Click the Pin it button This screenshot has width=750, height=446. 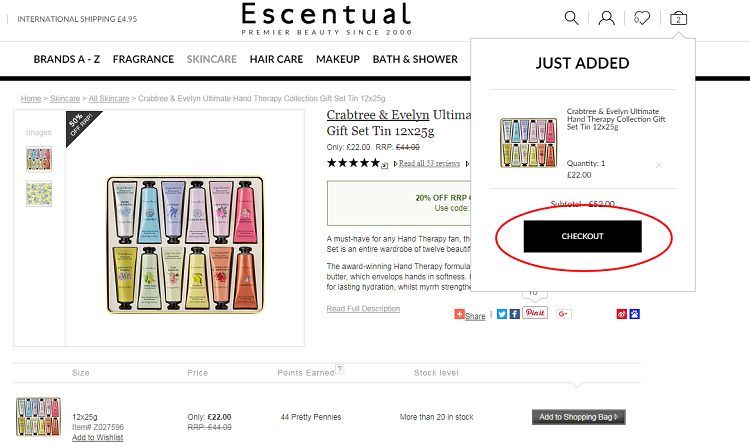[x=535, y=314]
